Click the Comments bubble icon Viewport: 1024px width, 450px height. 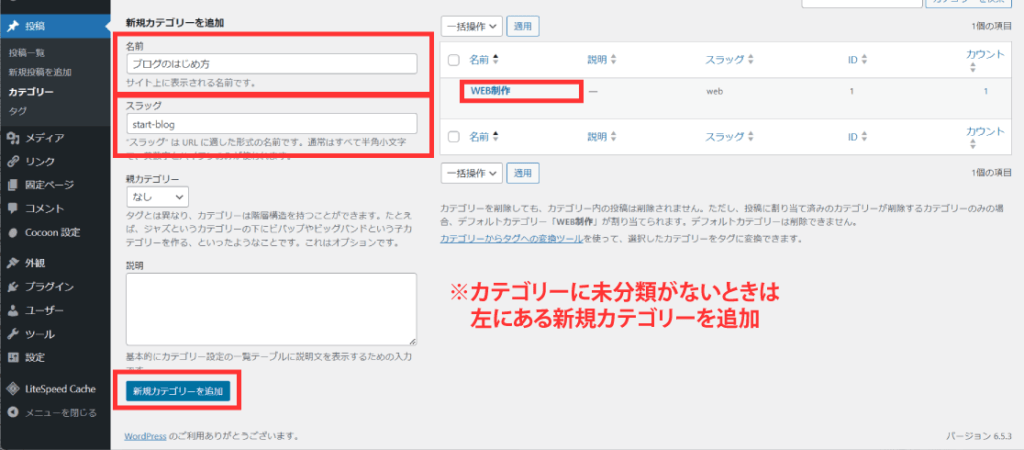click(x=13, y=209)
